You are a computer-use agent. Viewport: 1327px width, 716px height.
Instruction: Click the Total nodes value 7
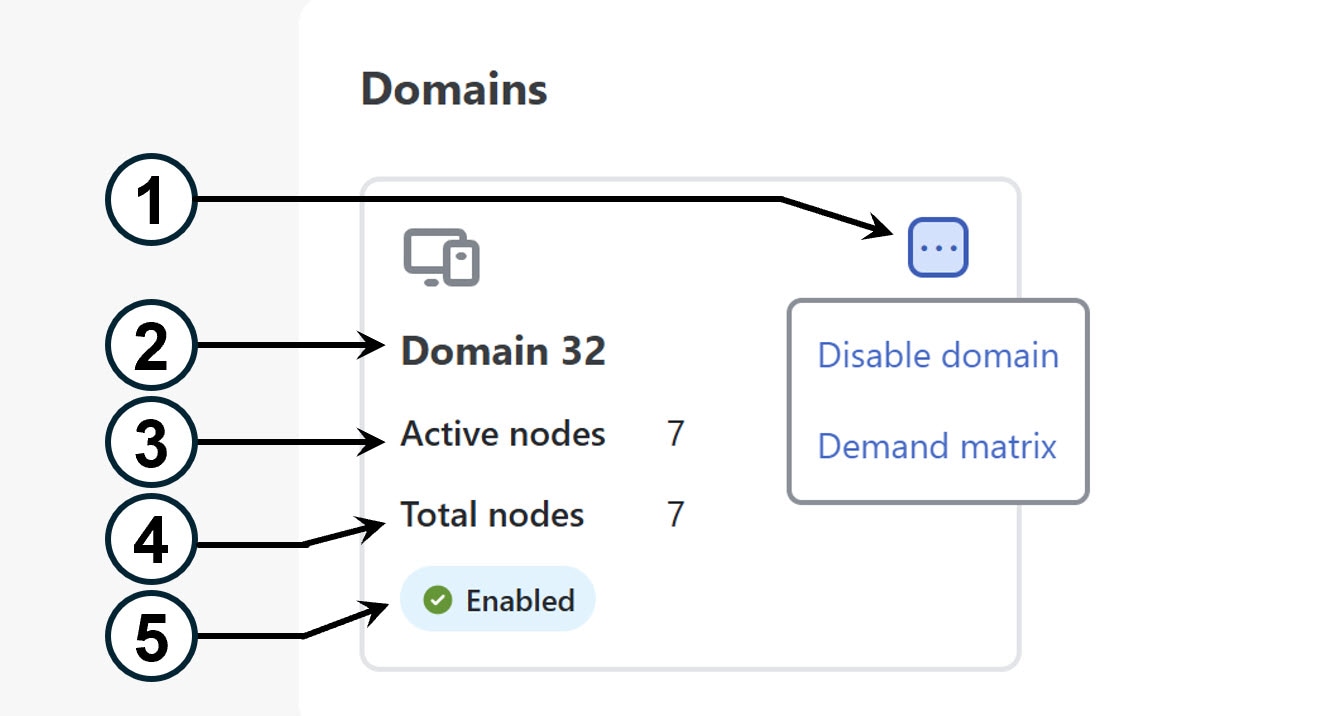[x=676, y=514]
